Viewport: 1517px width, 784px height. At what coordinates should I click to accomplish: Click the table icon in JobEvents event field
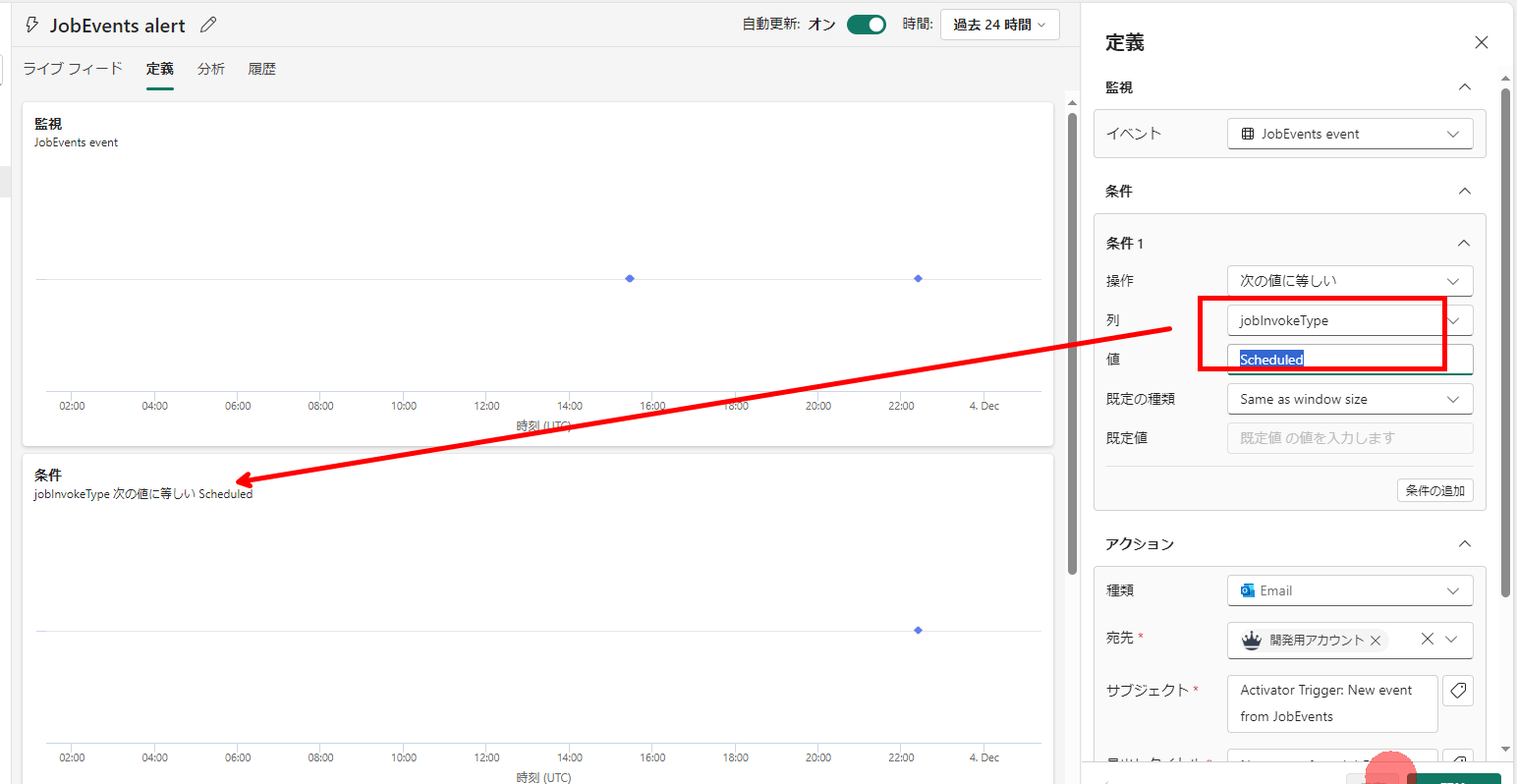click(1248, 134)
